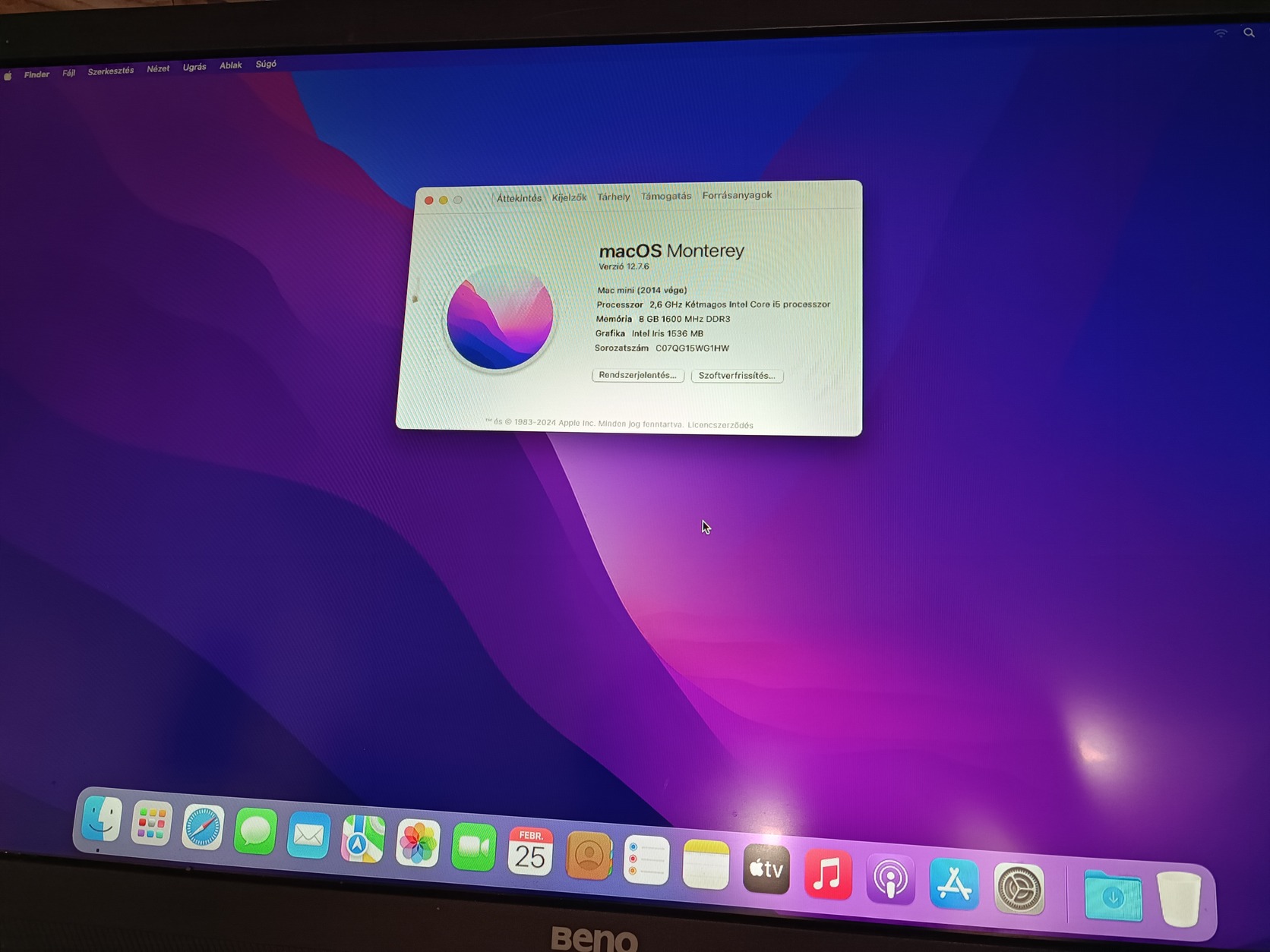
Task: Open the Fájl menu
Action: (x=69, y=73)
